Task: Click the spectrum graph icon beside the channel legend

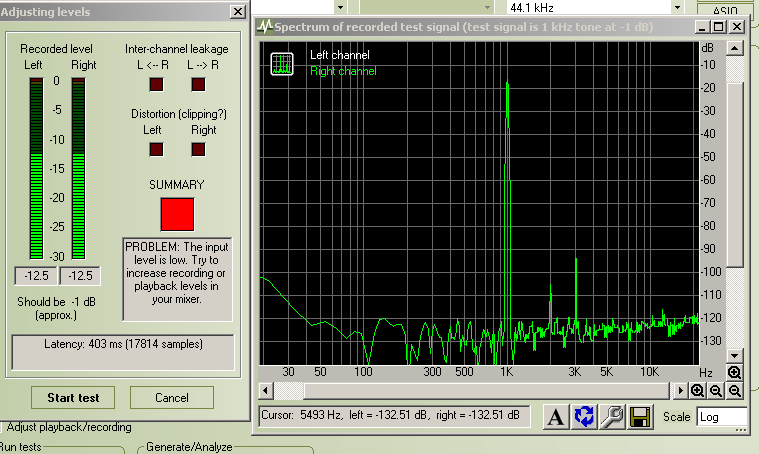Action: point(282,64)
